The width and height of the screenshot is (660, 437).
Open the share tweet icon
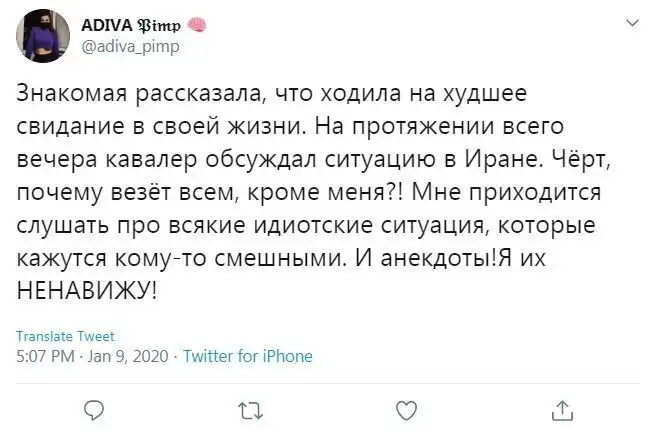point(562,410)
